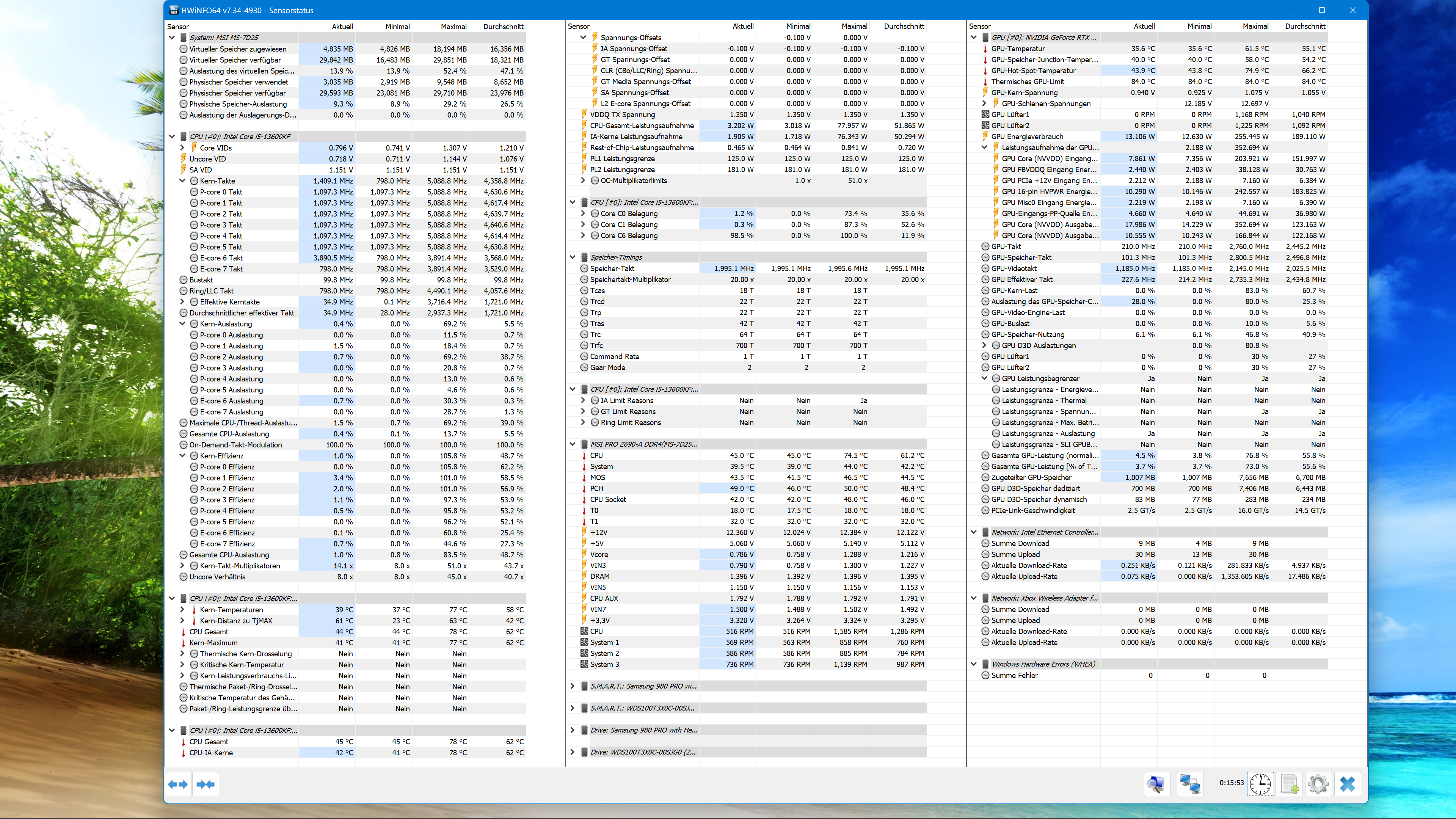
Task: Select the GPU-Hot-Spot-Temperatur row
Action: coord(1033,71)
